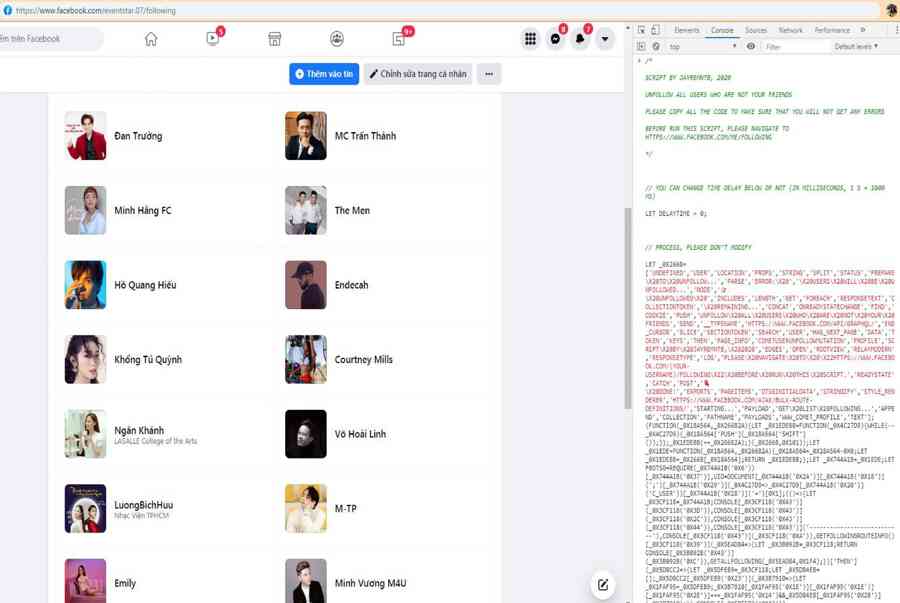Click the Facebook search box
Viewport: 900px width, 603px height.
pos(51,39)
